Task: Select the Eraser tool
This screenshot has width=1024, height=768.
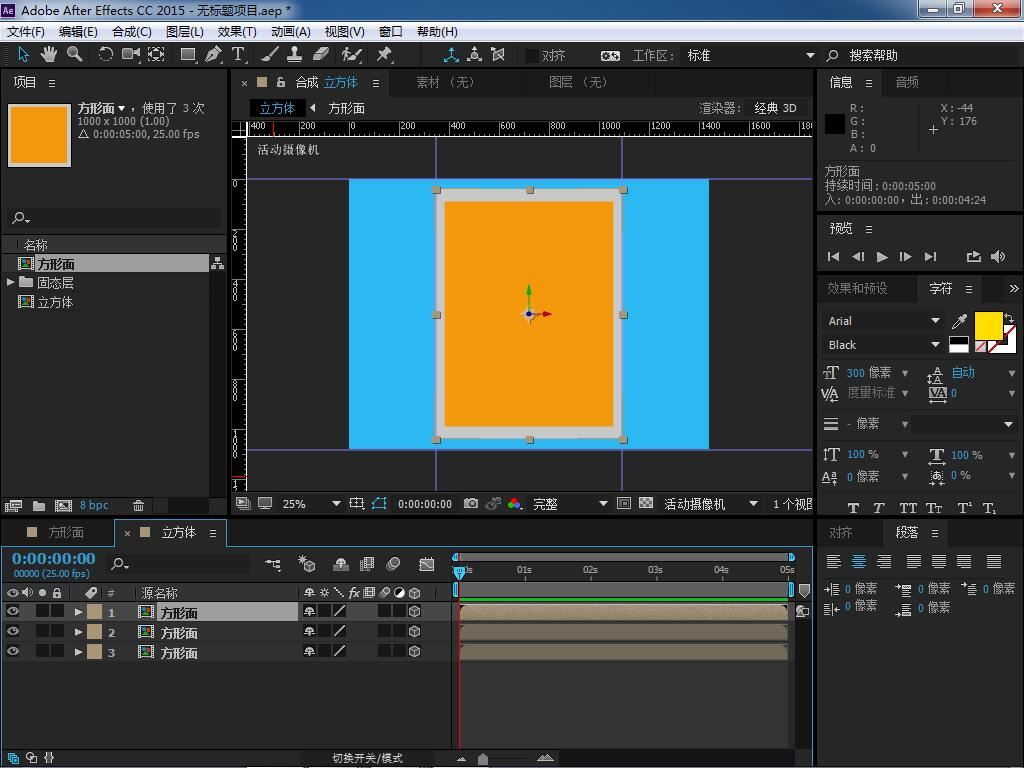Action: (321, 55)
